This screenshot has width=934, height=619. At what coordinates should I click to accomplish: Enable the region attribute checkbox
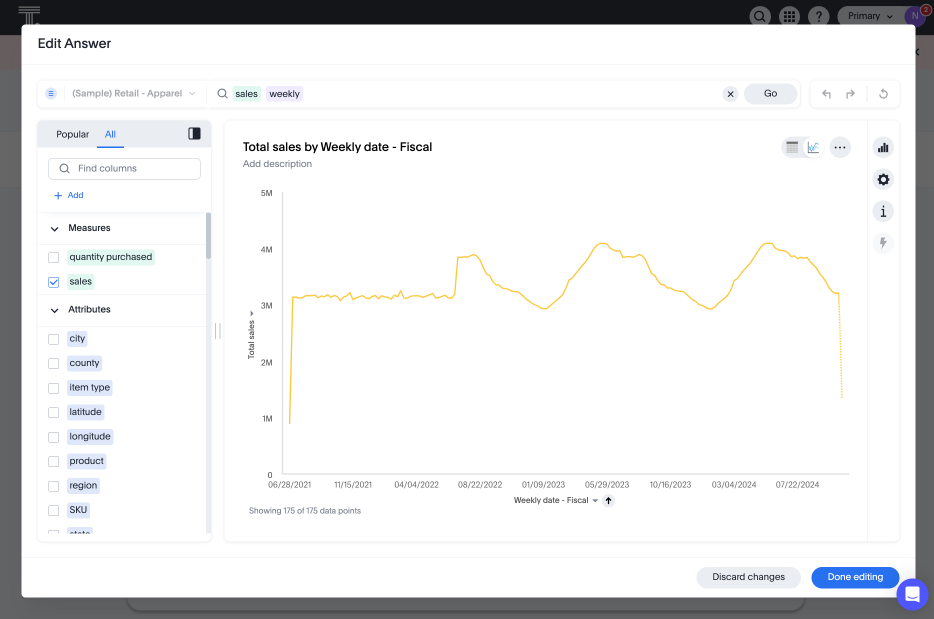(x=54, y=486)
